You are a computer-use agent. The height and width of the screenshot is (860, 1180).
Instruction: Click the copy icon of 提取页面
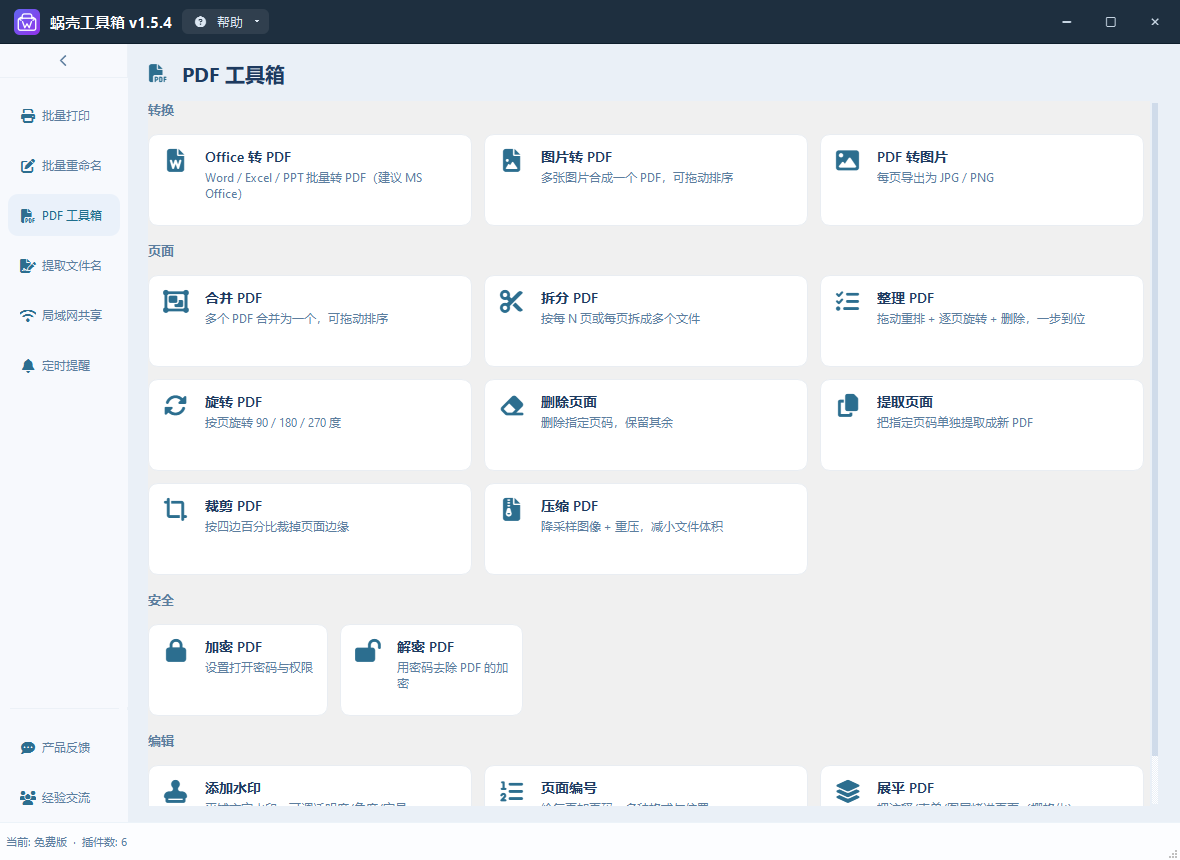[847, 405]
